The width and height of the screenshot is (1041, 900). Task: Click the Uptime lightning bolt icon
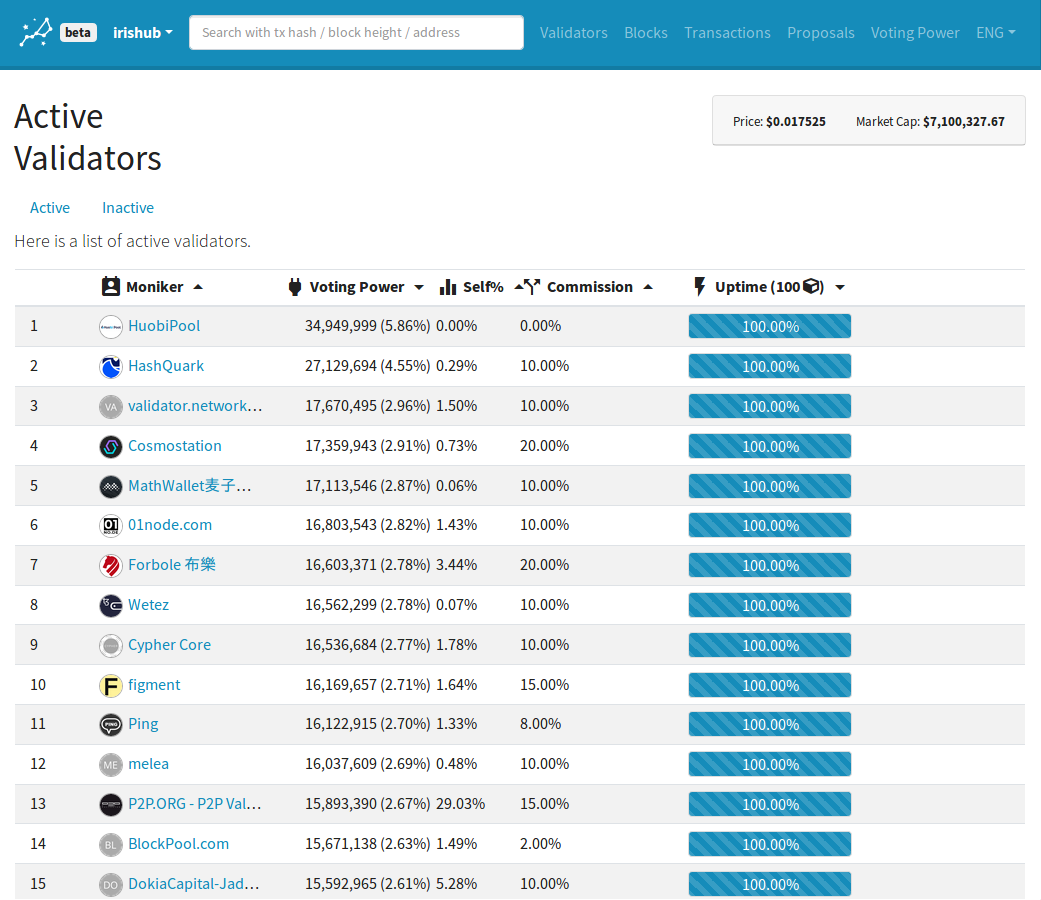(699, 286)
